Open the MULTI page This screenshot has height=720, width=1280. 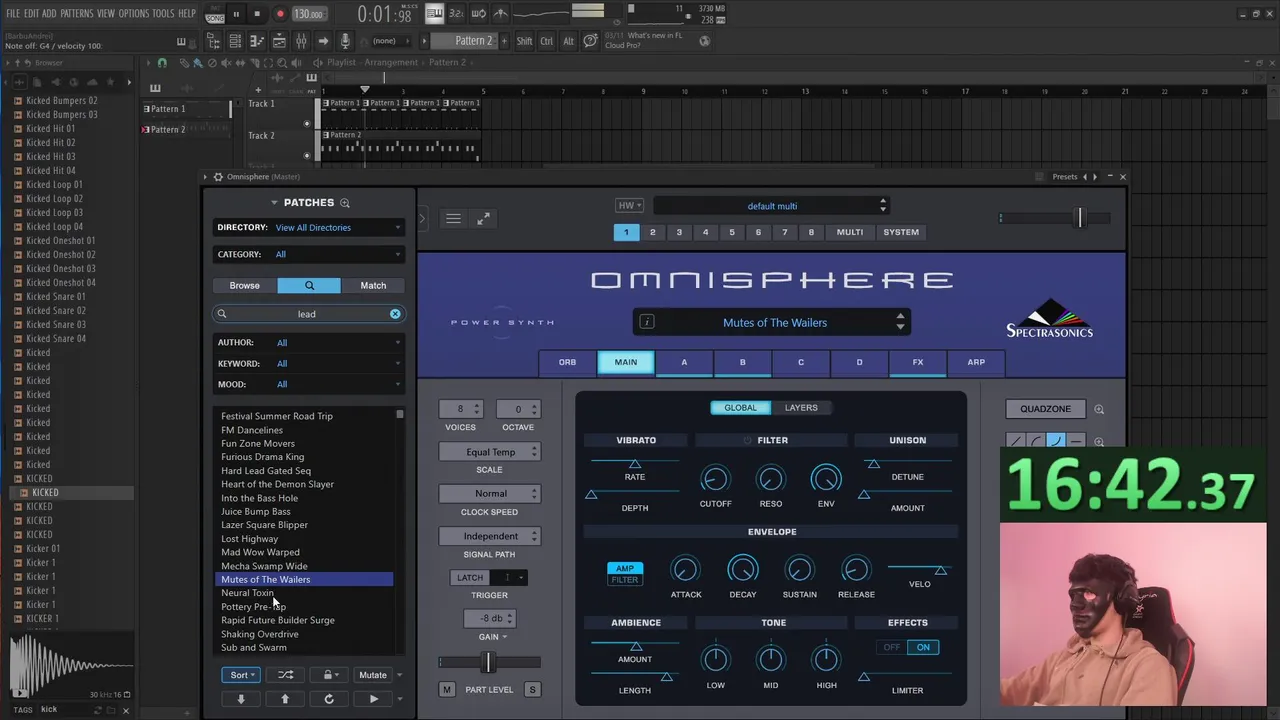pos(850,232)
